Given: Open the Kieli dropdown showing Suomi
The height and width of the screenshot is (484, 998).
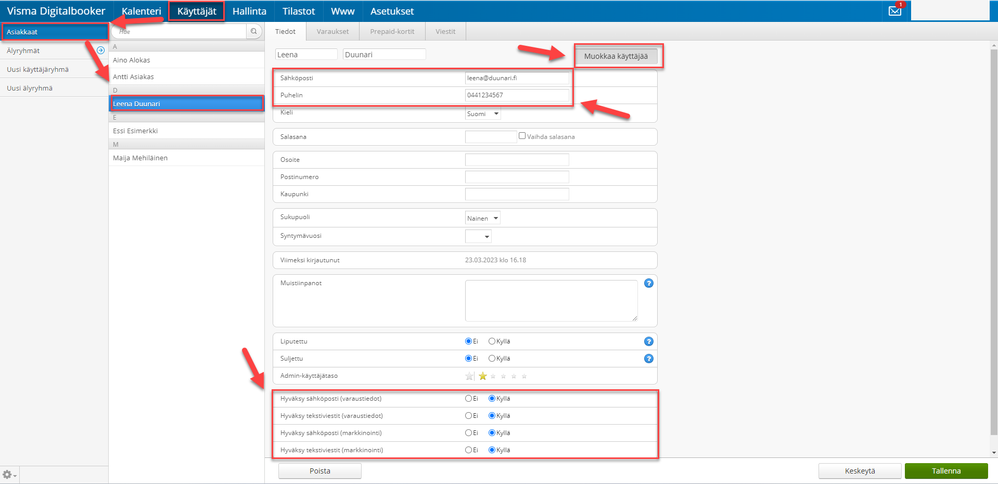Looking at the screenshot, I should click(x=483, y=113).
